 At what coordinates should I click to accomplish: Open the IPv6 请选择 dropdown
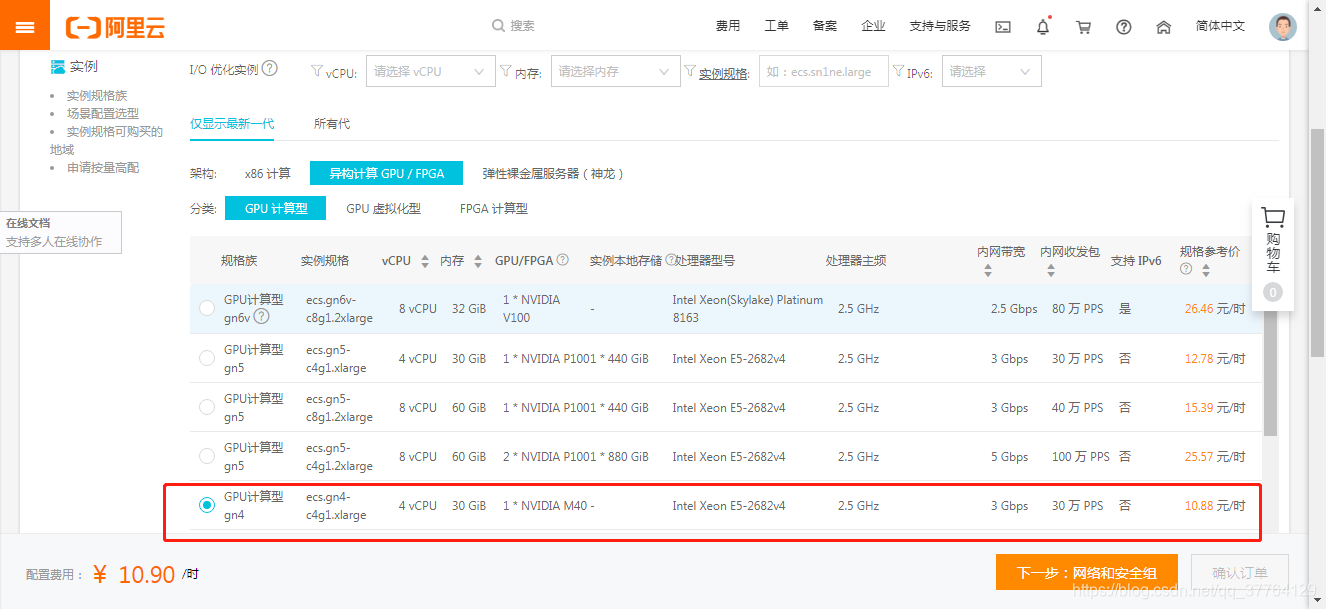991,71
